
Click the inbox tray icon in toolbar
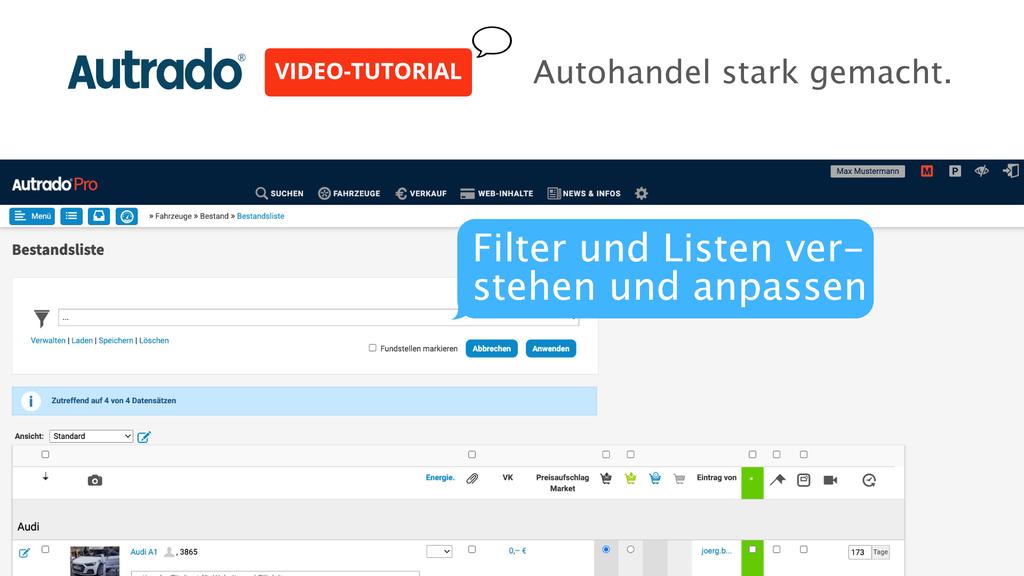coord(99,216)
